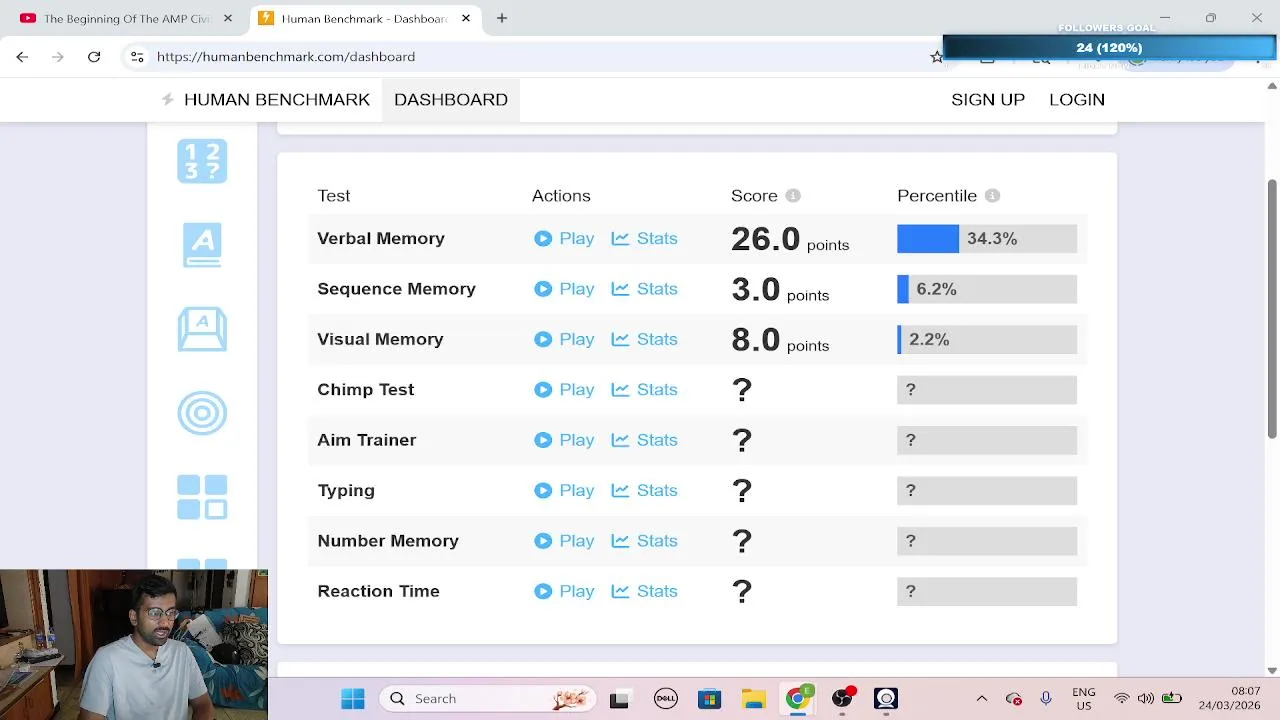Click Visual Memory 2.2% percentile bar

[987, 339]
